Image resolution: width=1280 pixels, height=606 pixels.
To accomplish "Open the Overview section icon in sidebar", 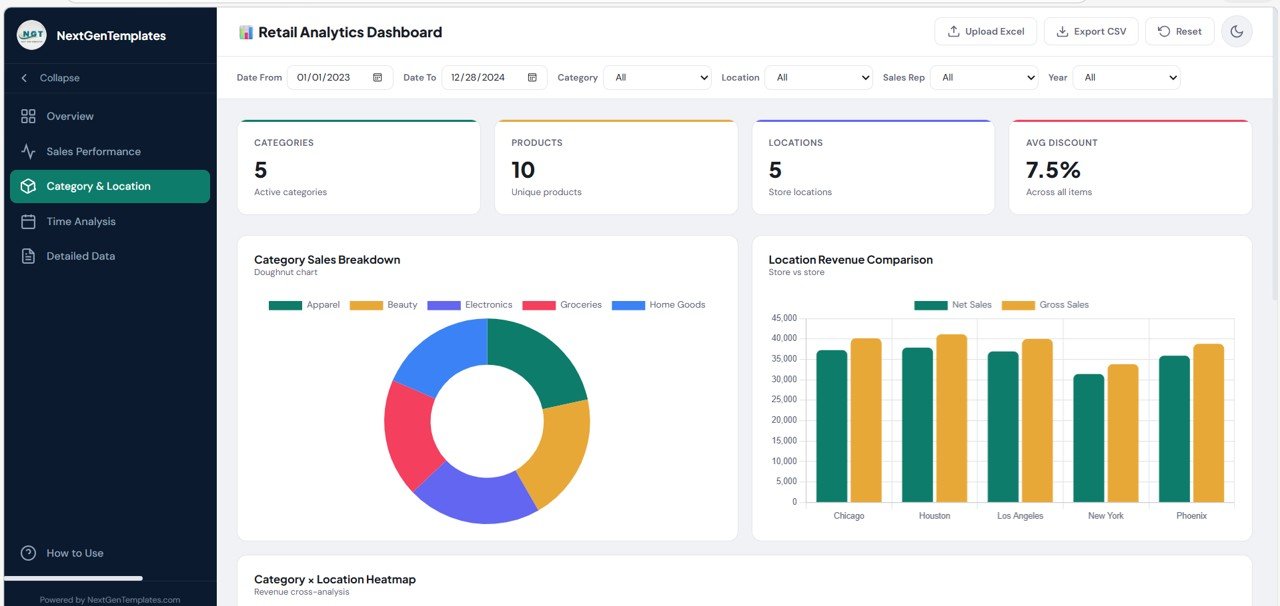I will [x=28, y=116].
